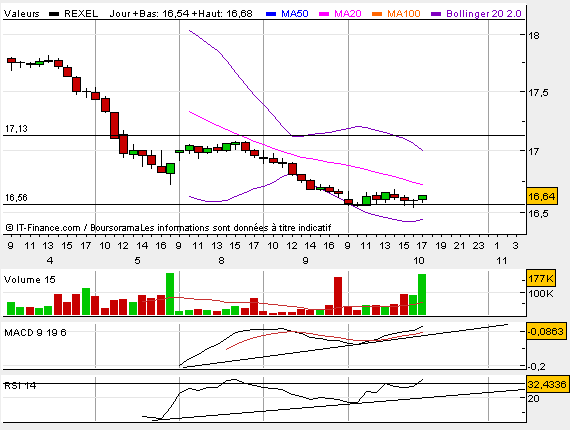The height and width of the screenshot is (430, 570).
Task: Click the tall red volume bar on day 9
Action: (338, 296)
